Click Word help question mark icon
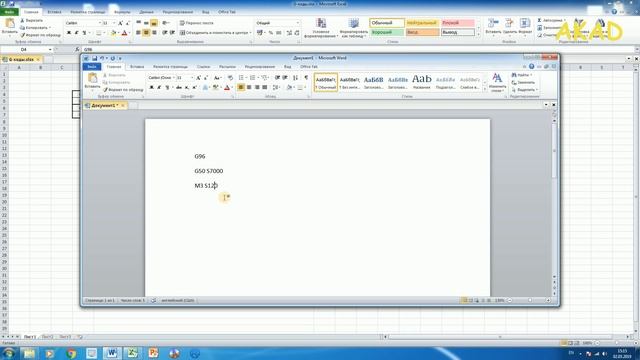The width and height of the screenshot is (640, 360). 531,67
